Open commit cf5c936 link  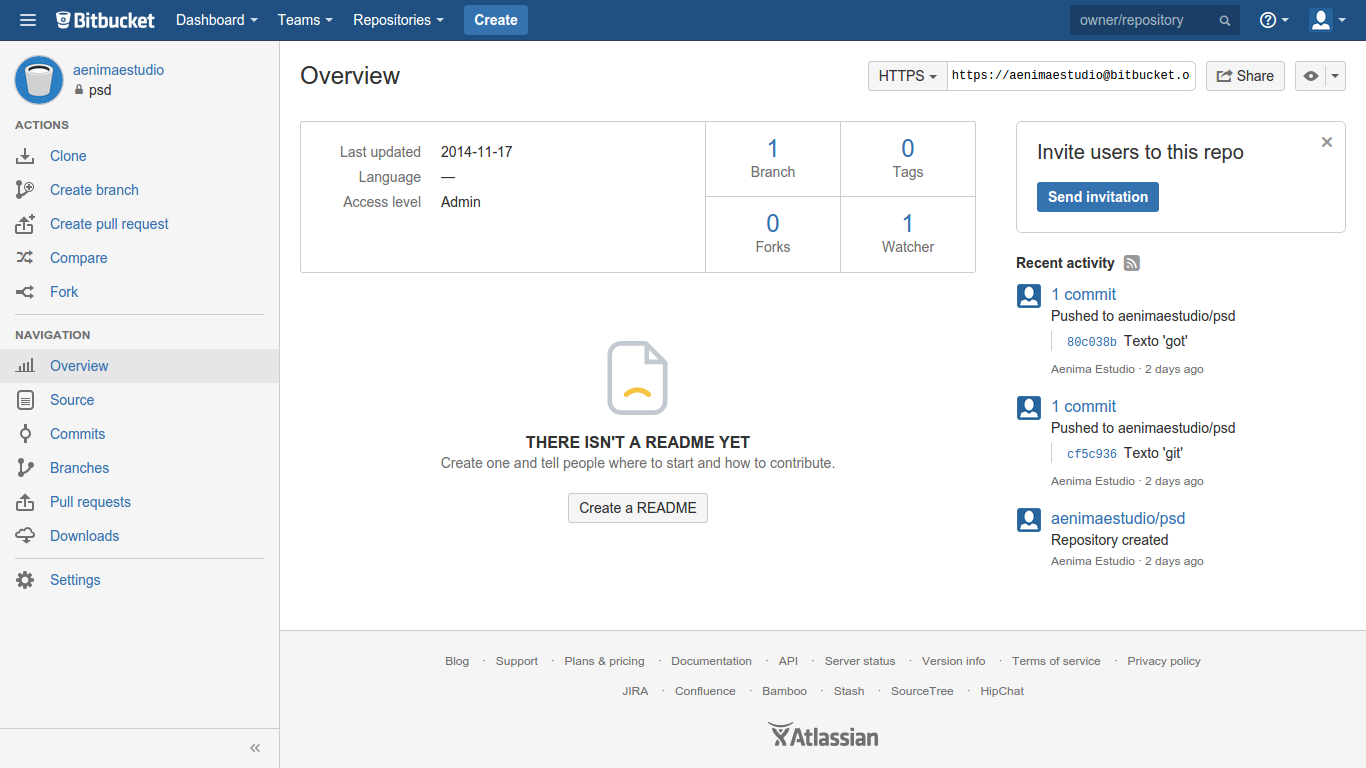click(x=1091, y=454)
